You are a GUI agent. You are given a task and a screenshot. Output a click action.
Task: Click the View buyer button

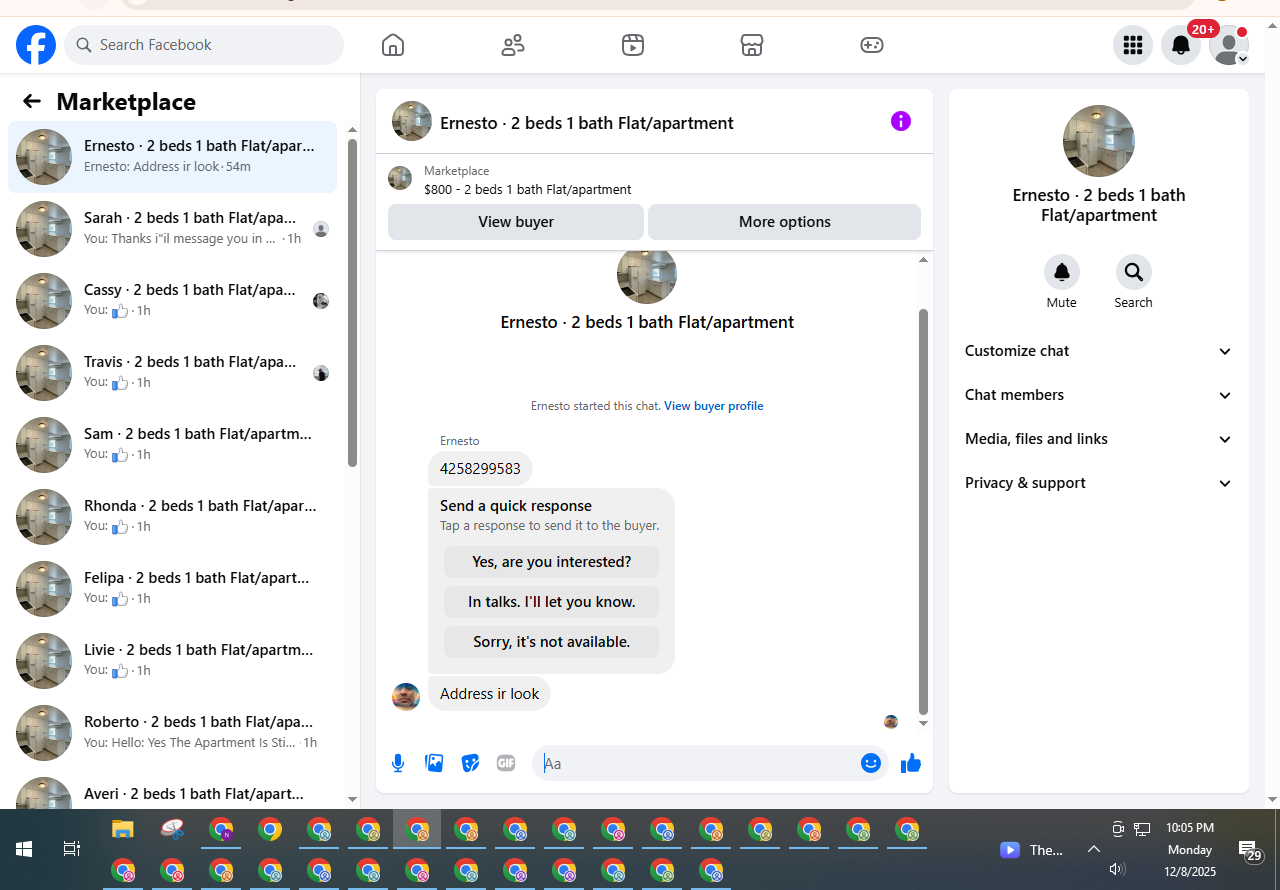516,222
